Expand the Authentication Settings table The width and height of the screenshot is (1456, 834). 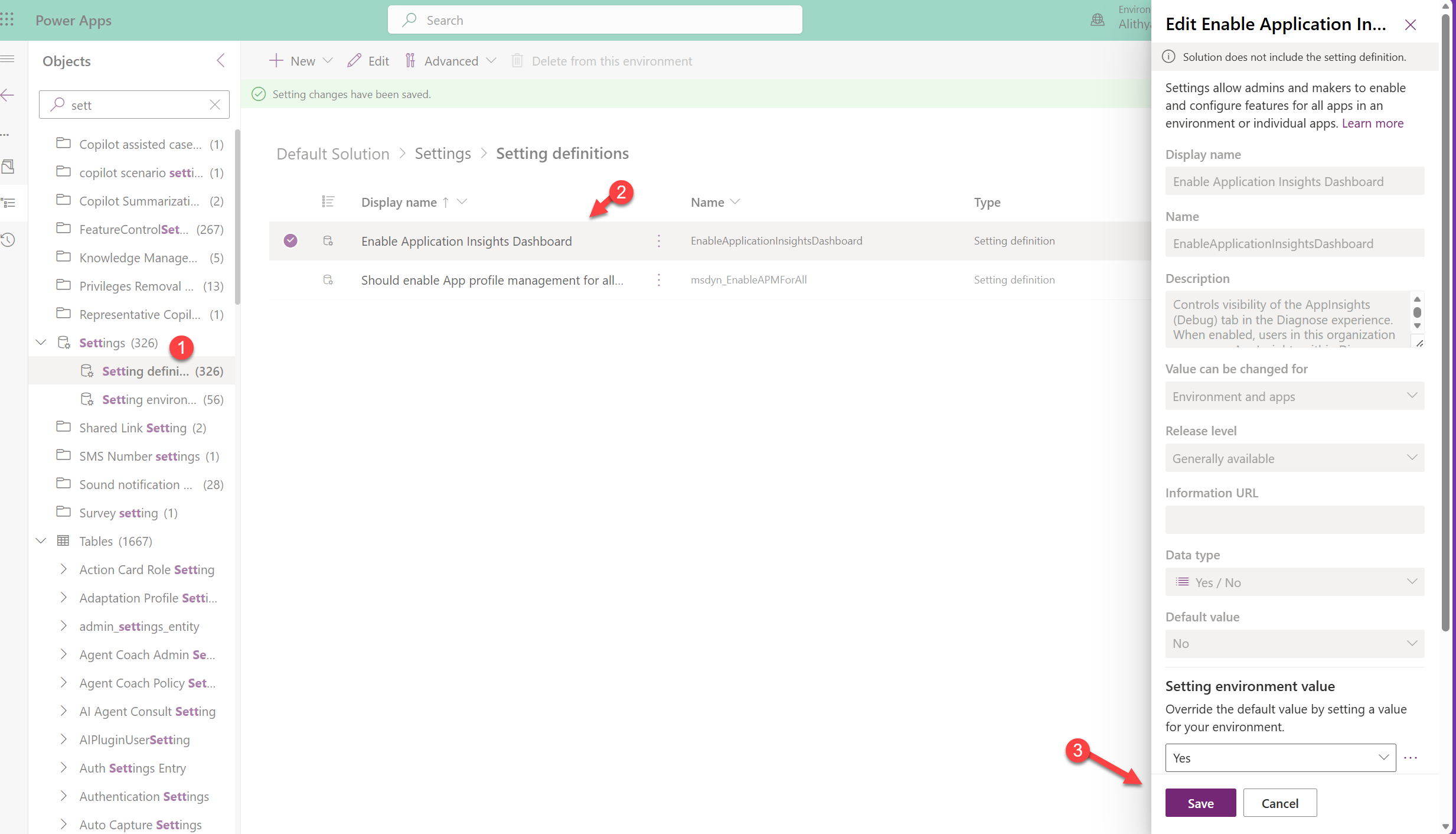[63, 796]
